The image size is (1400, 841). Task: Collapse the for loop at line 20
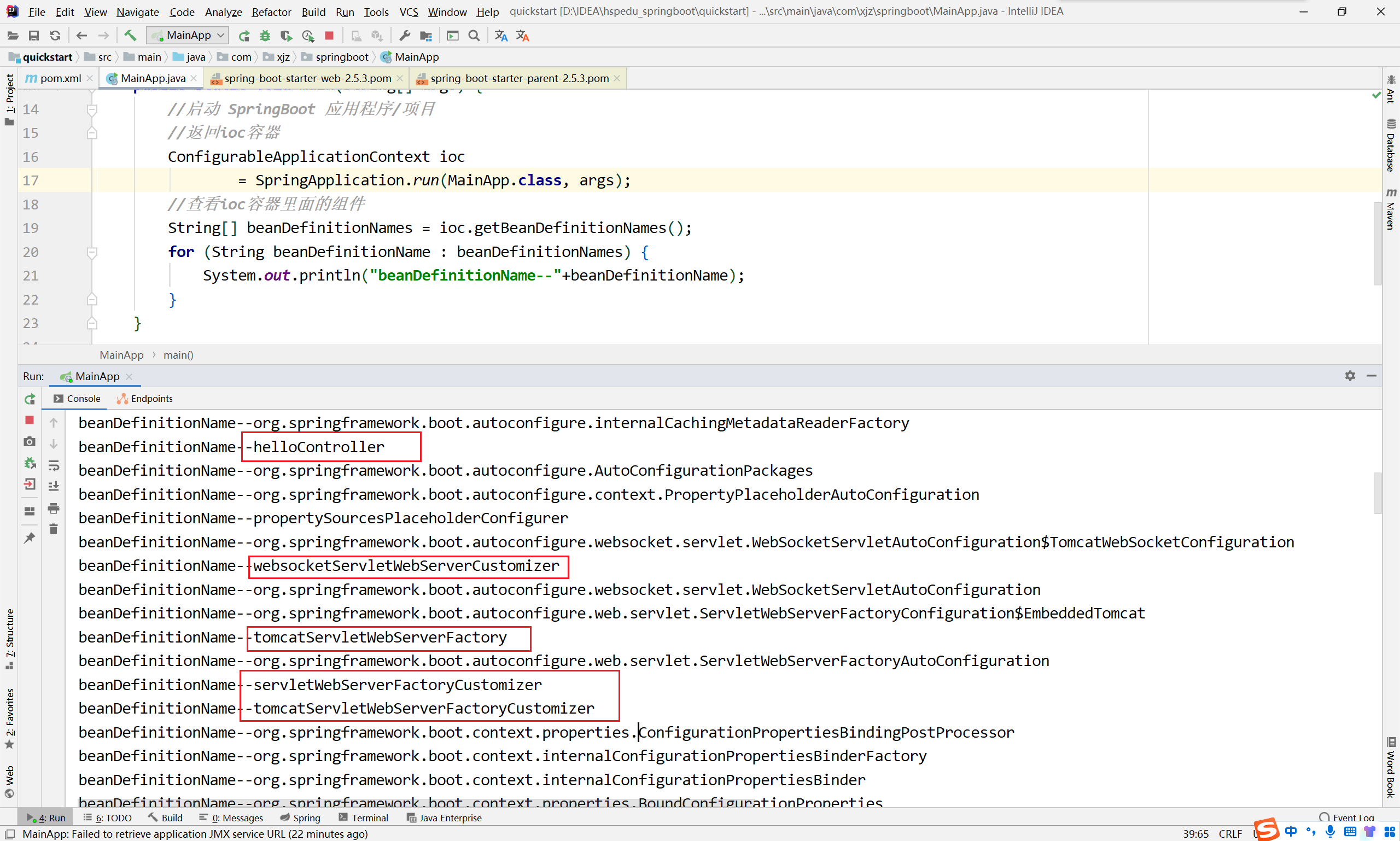[92, 252]
